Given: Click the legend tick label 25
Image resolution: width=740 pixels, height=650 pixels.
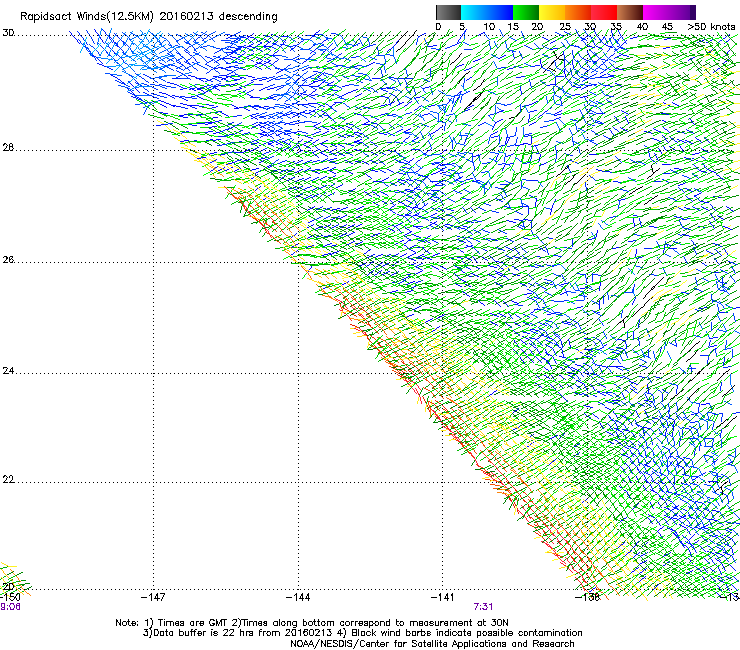Looking at the screenshot, I should (565, 27).
